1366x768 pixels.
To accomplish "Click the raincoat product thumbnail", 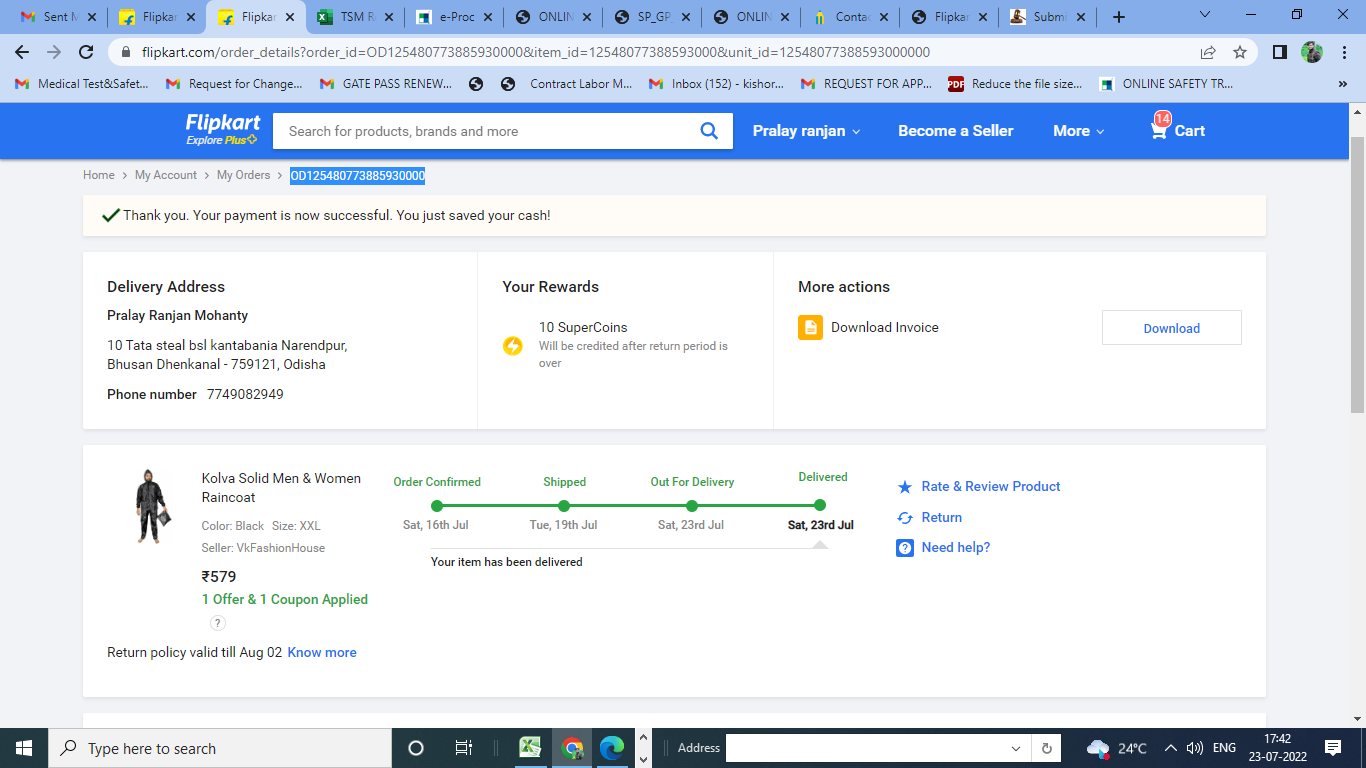I will coord(152,507).
